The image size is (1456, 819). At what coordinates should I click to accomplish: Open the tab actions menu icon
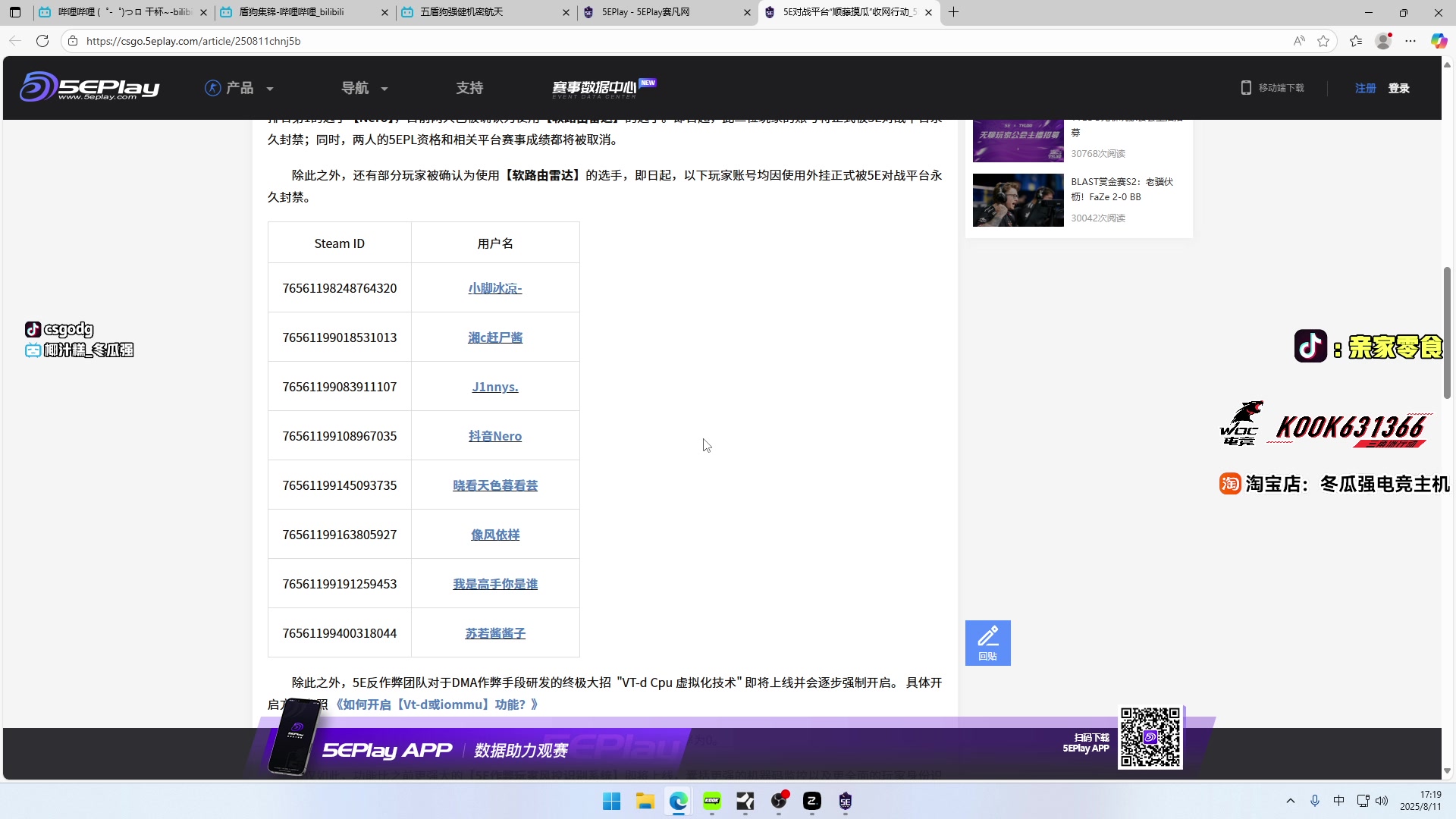pos(15,12)
